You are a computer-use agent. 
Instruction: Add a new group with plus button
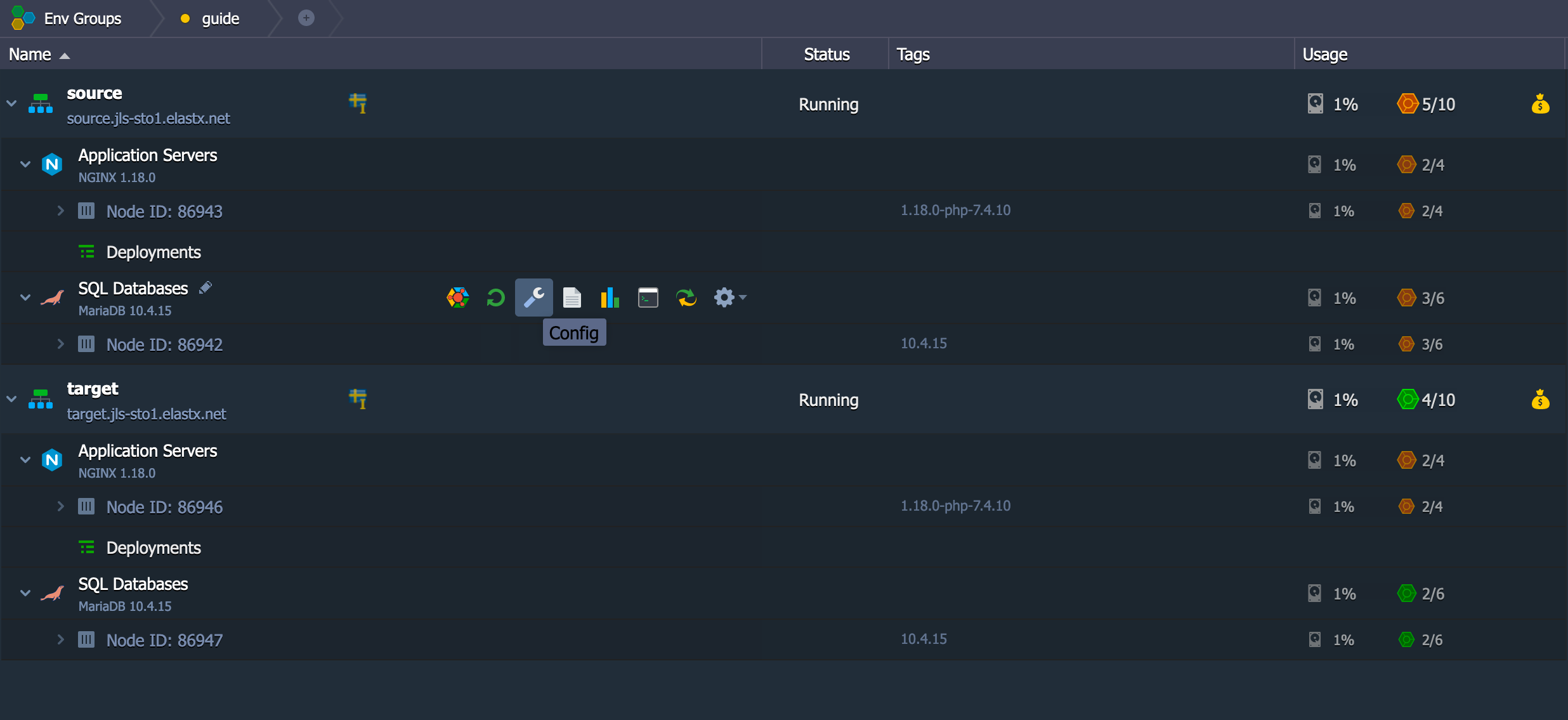pyautogui.click(x=306, y=18)
